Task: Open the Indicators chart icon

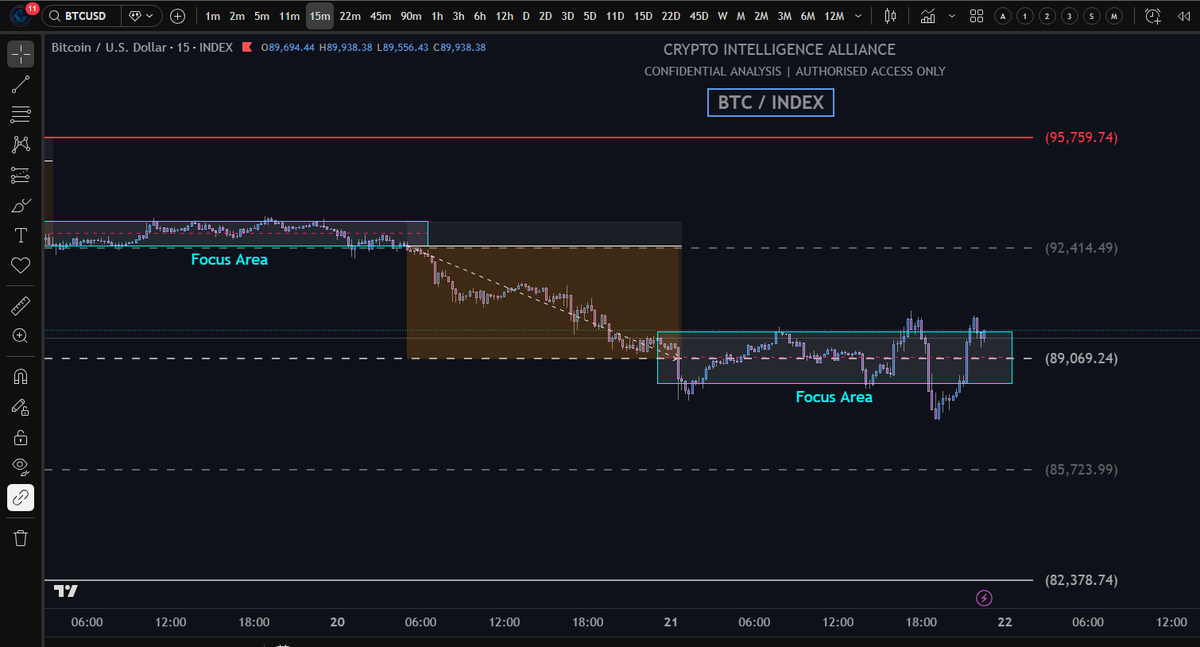Action: (x=929, y=16)
